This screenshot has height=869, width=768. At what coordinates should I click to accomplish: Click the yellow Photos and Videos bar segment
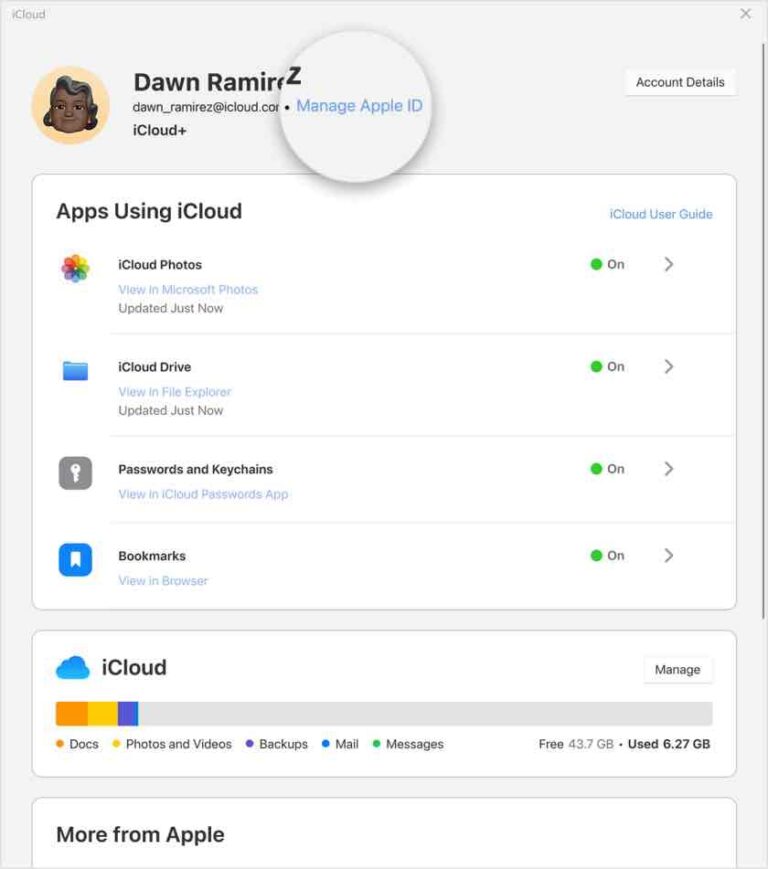(x=103, y=713)
